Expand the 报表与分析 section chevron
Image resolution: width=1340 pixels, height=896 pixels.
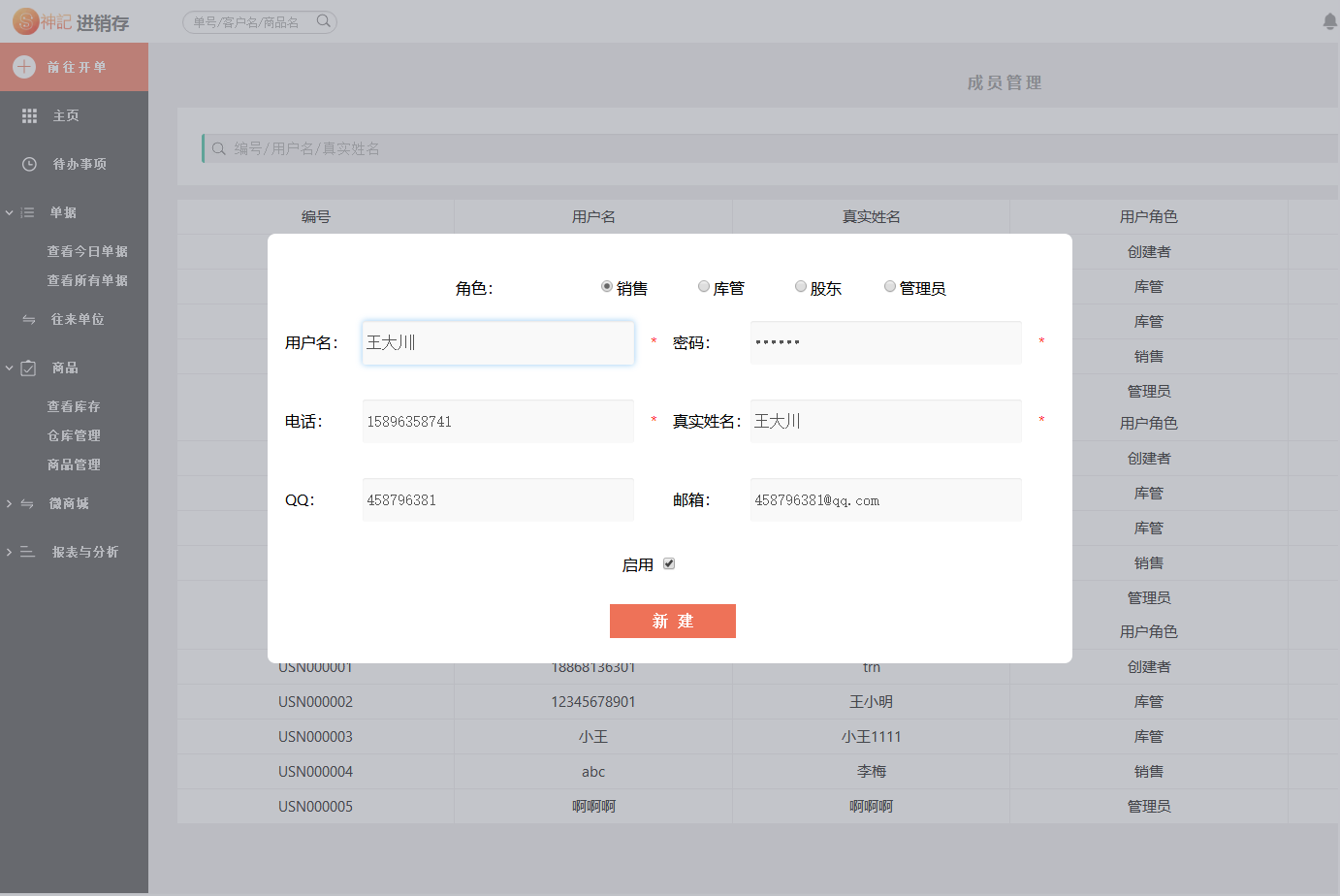[x=9, y=552]
